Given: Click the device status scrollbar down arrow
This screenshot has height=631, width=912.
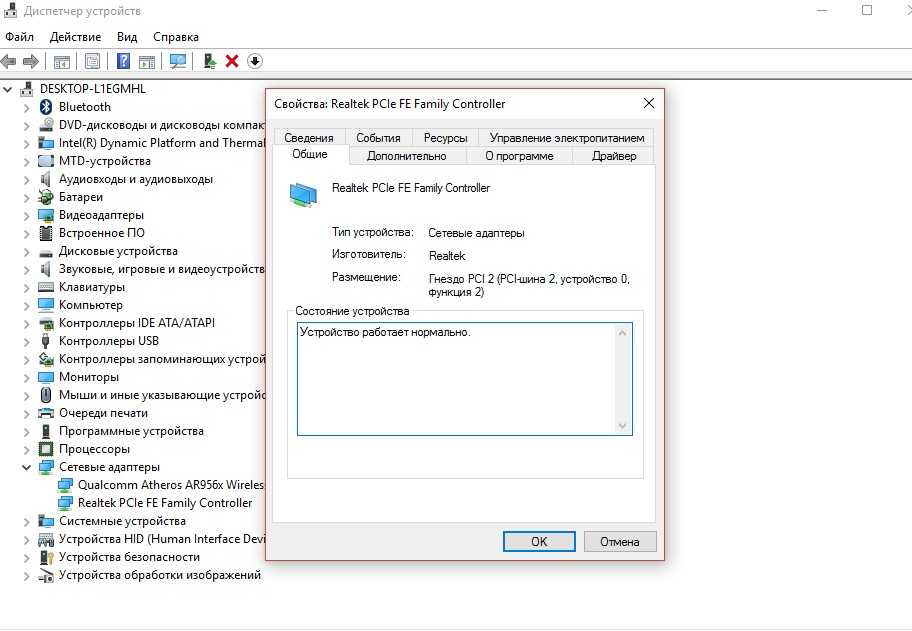Looking at the screenshot, I should pyautogui.click(x=622, y=425).
